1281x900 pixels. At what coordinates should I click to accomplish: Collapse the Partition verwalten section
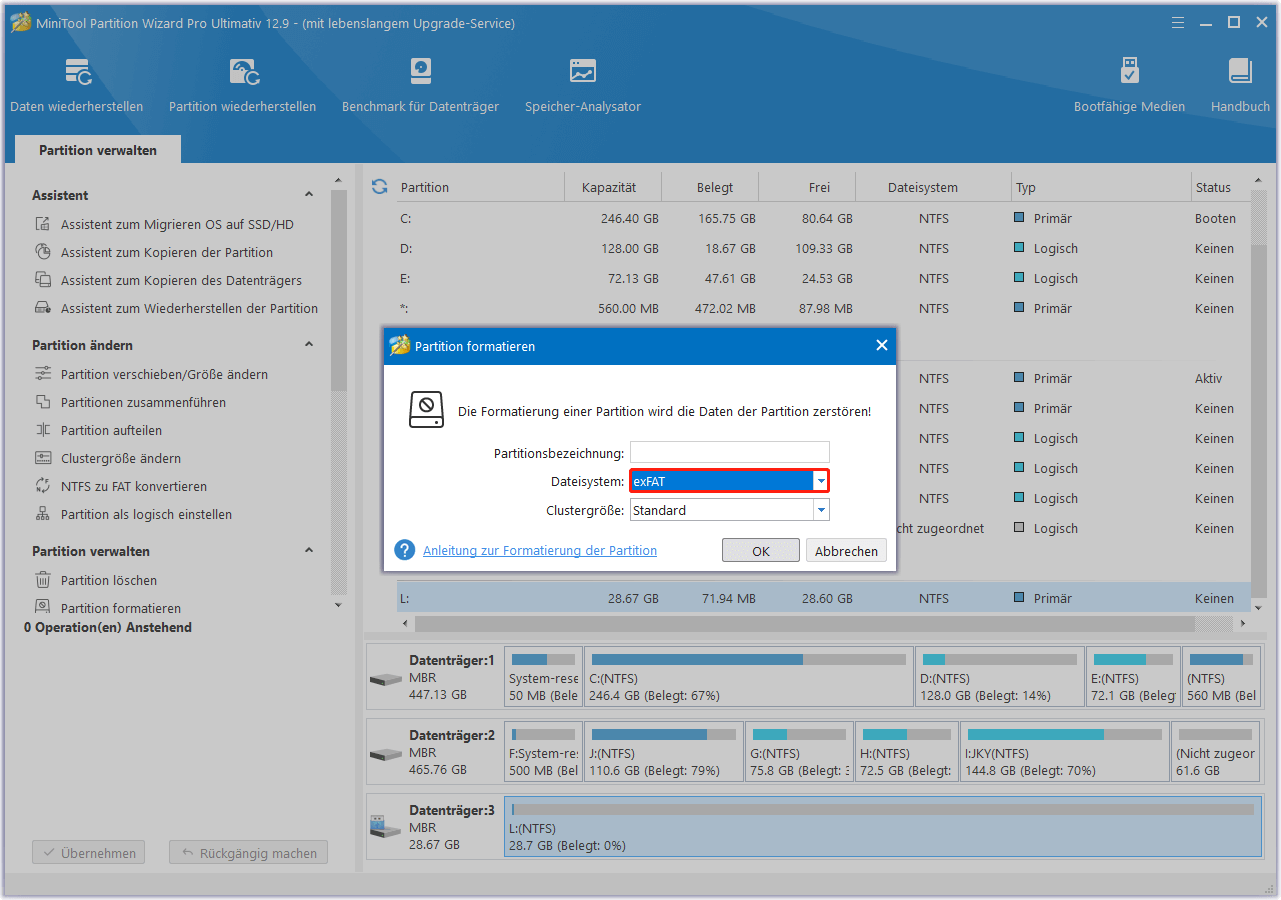309,551
